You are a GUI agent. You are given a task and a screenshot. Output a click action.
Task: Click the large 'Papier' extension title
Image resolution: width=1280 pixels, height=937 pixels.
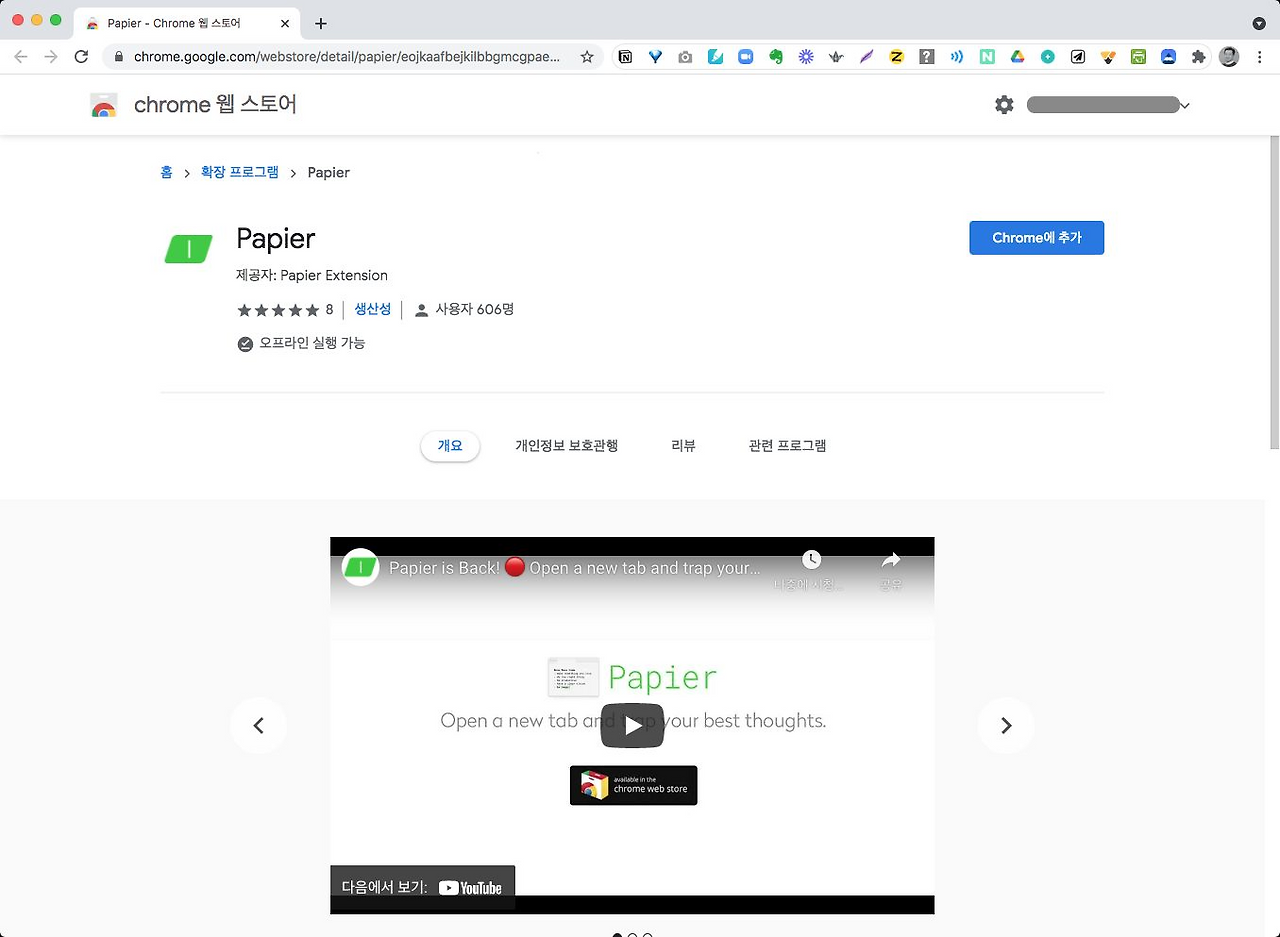[x=276, y=239]
